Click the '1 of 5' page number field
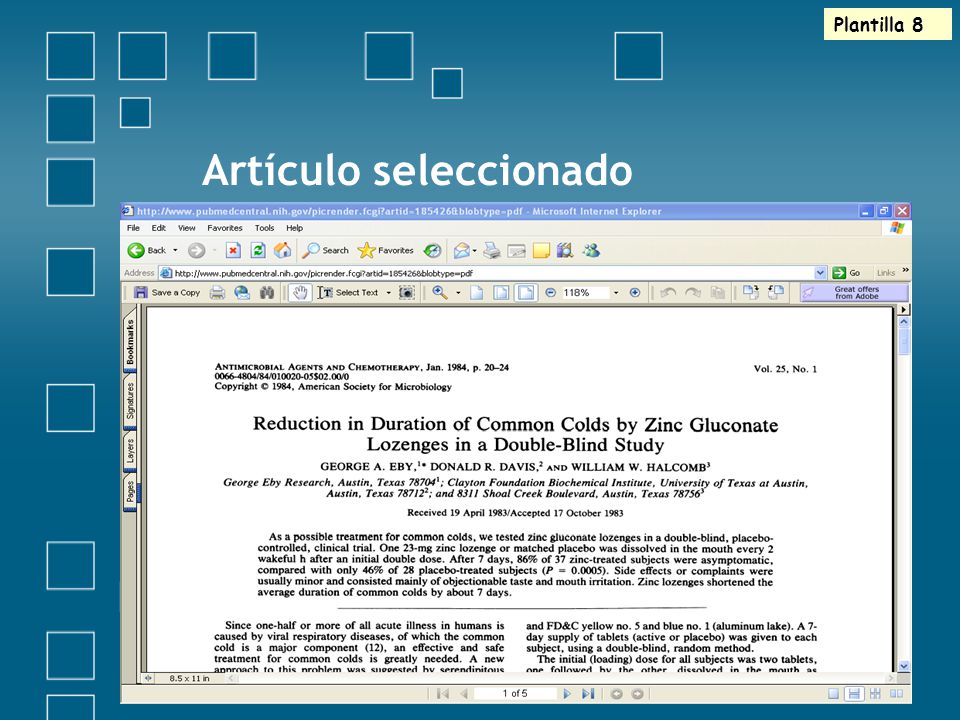This screenshot has width=960, height=720. [516, 694]
